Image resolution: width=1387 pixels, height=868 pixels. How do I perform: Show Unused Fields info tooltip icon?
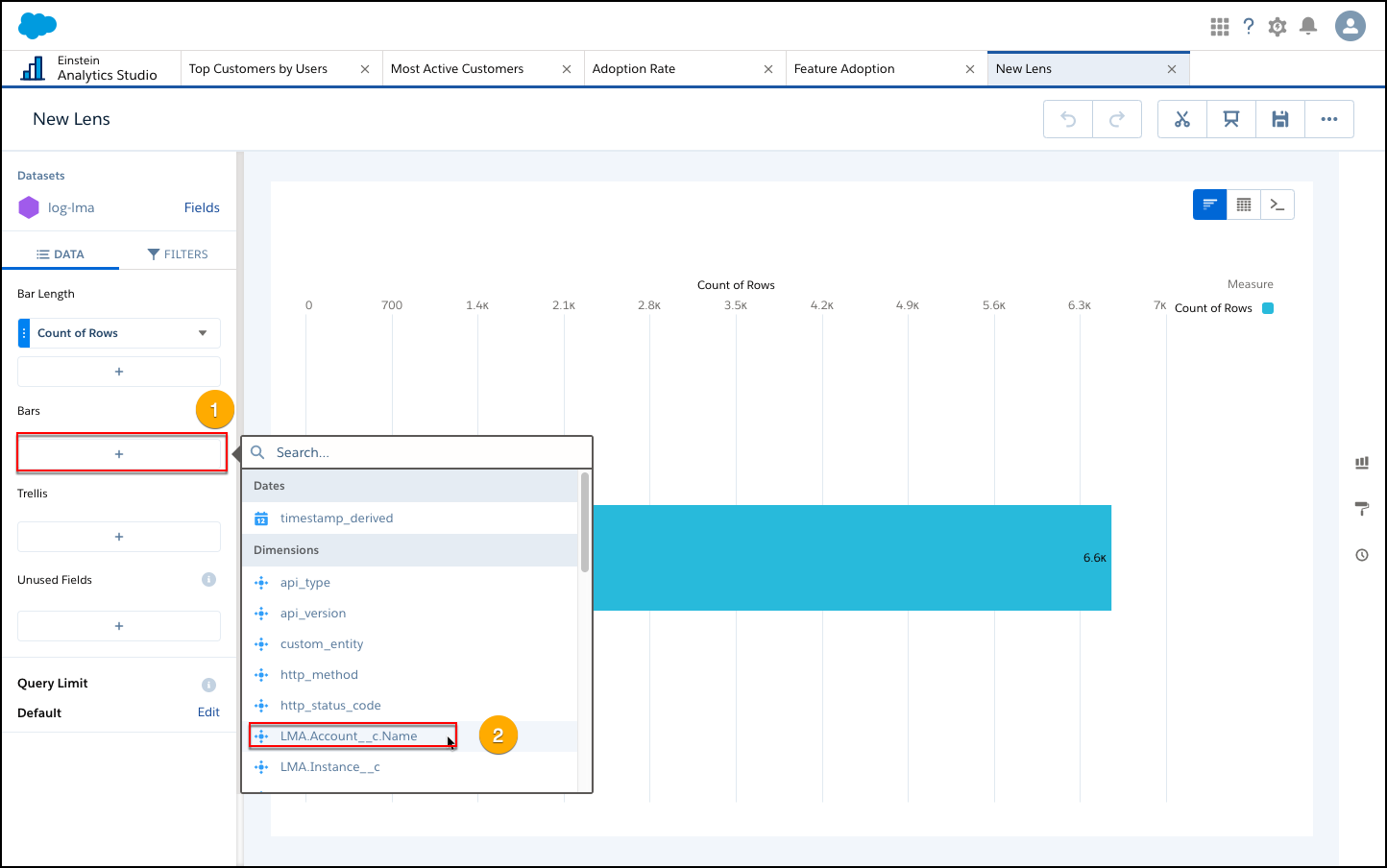click(x=208, y=580)
